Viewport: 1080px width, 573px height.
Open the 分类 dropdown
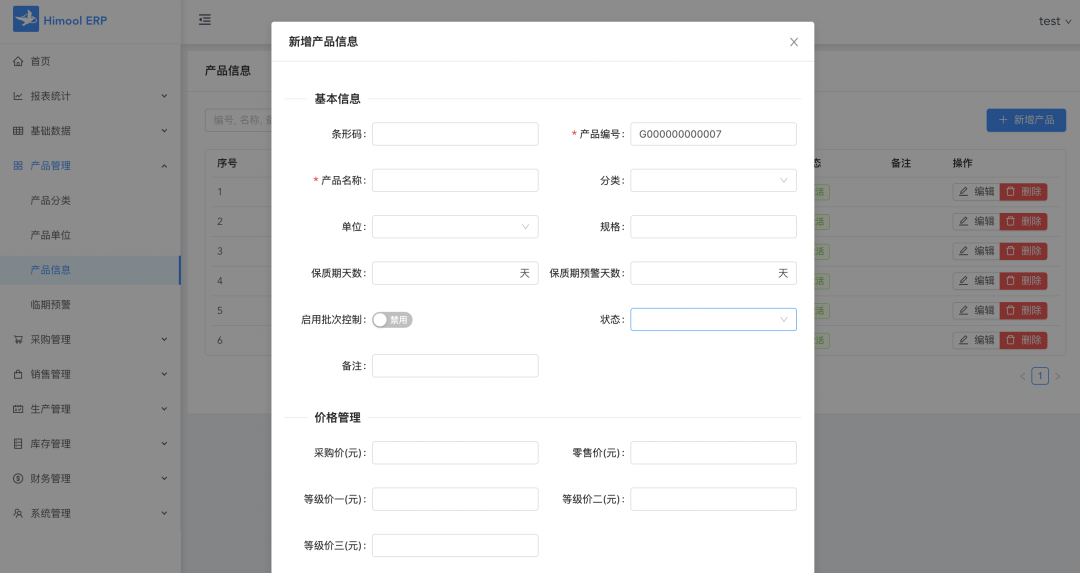(x=713, y=181)
